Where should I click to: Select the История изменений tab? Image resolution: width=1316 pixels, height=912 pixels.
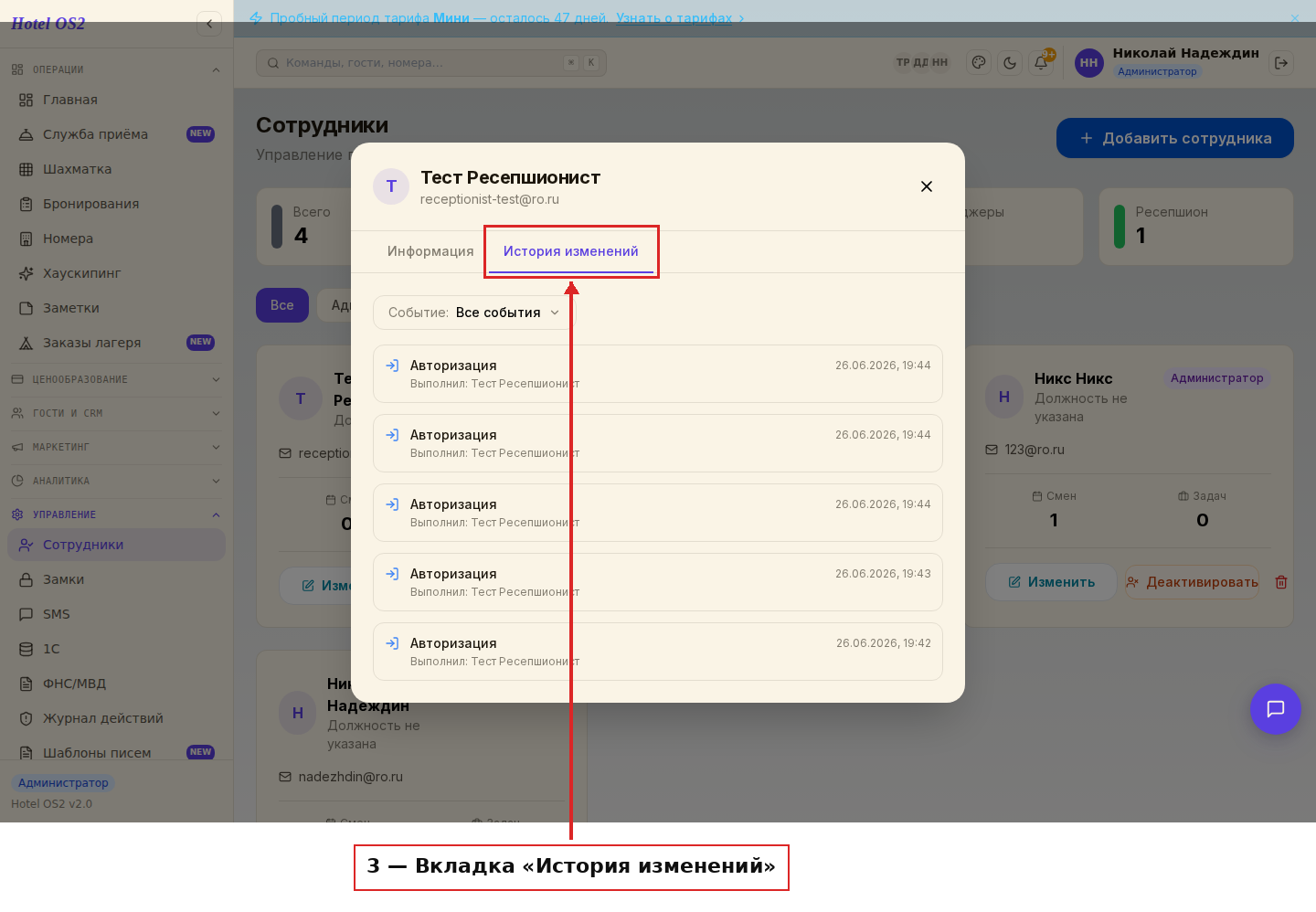click(x=571, y=251)
